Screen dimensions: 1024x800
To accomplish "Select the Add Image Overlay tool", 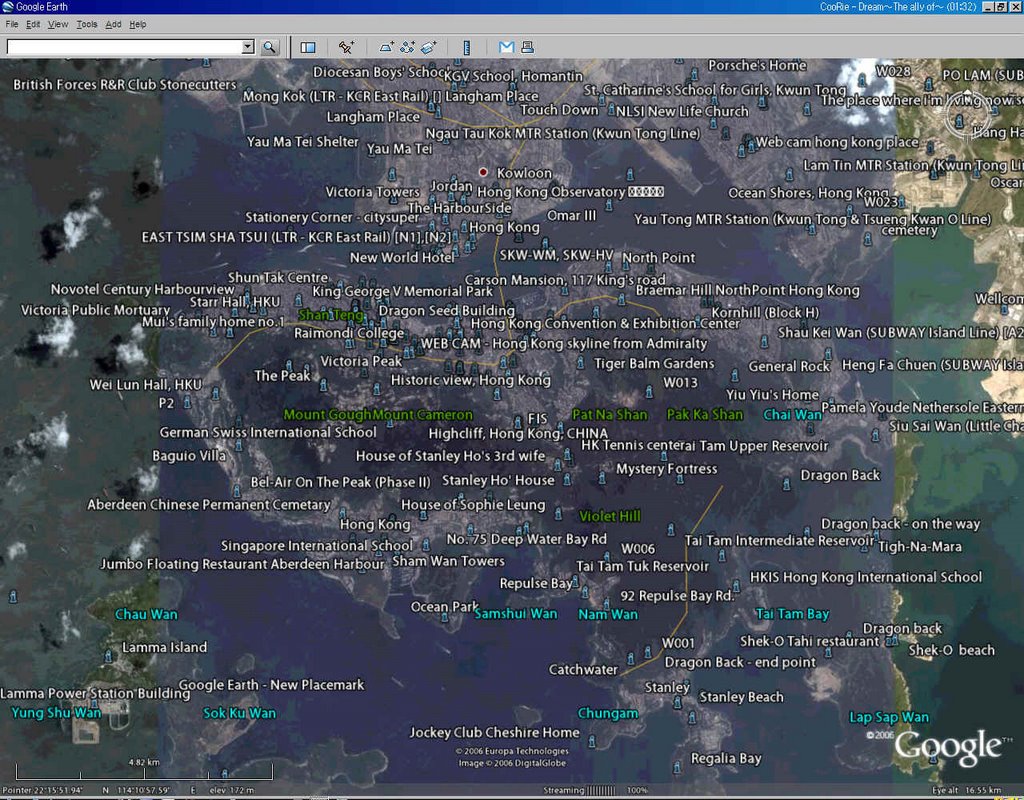I will click(x=428, y=47).
